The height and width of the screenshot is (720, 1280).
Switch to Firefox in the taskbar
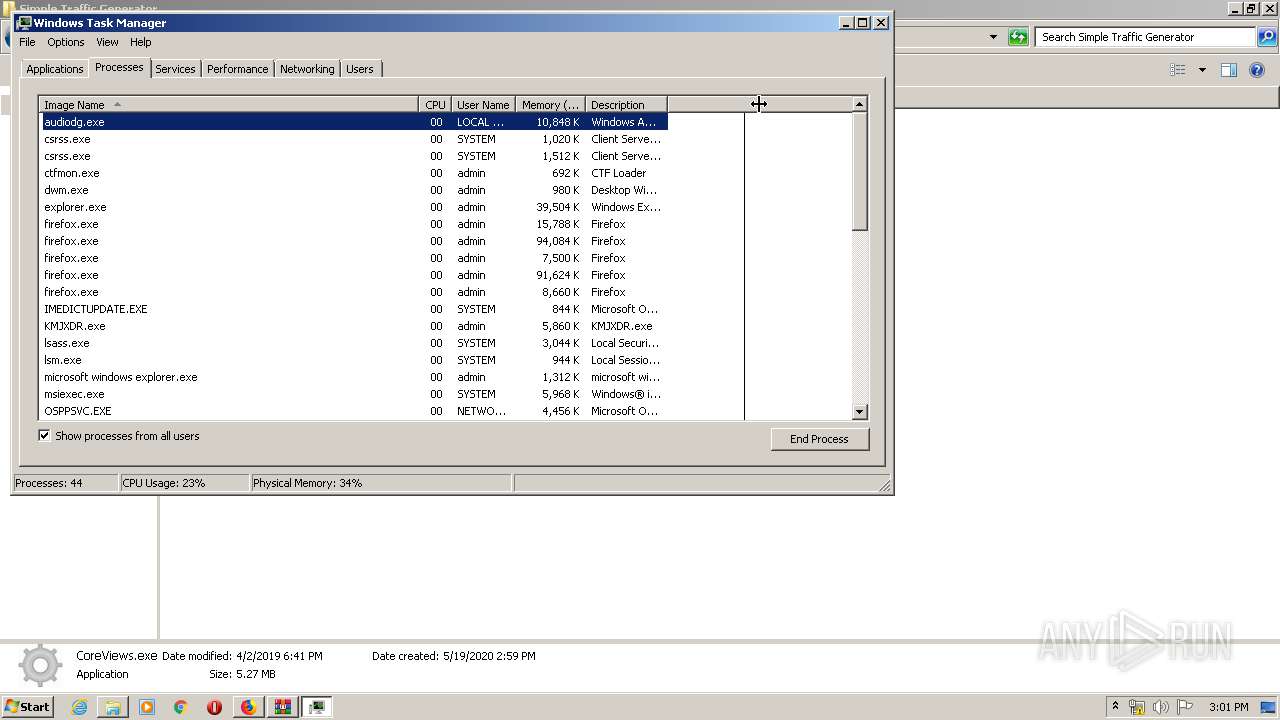pyautogui.click(x=248, y=707)
